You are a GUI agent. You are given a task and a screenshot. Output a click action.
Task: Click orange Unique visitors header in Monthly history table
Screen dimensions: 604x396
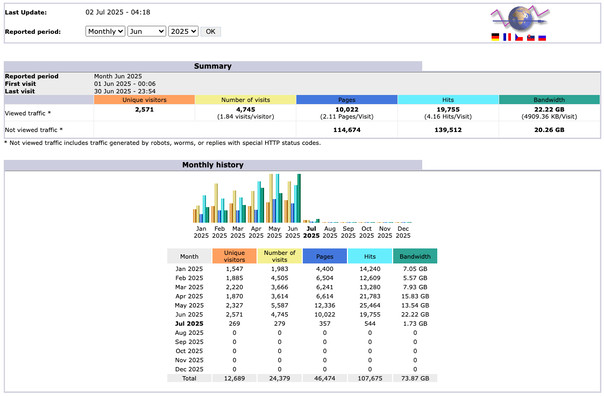click(234, 256)
